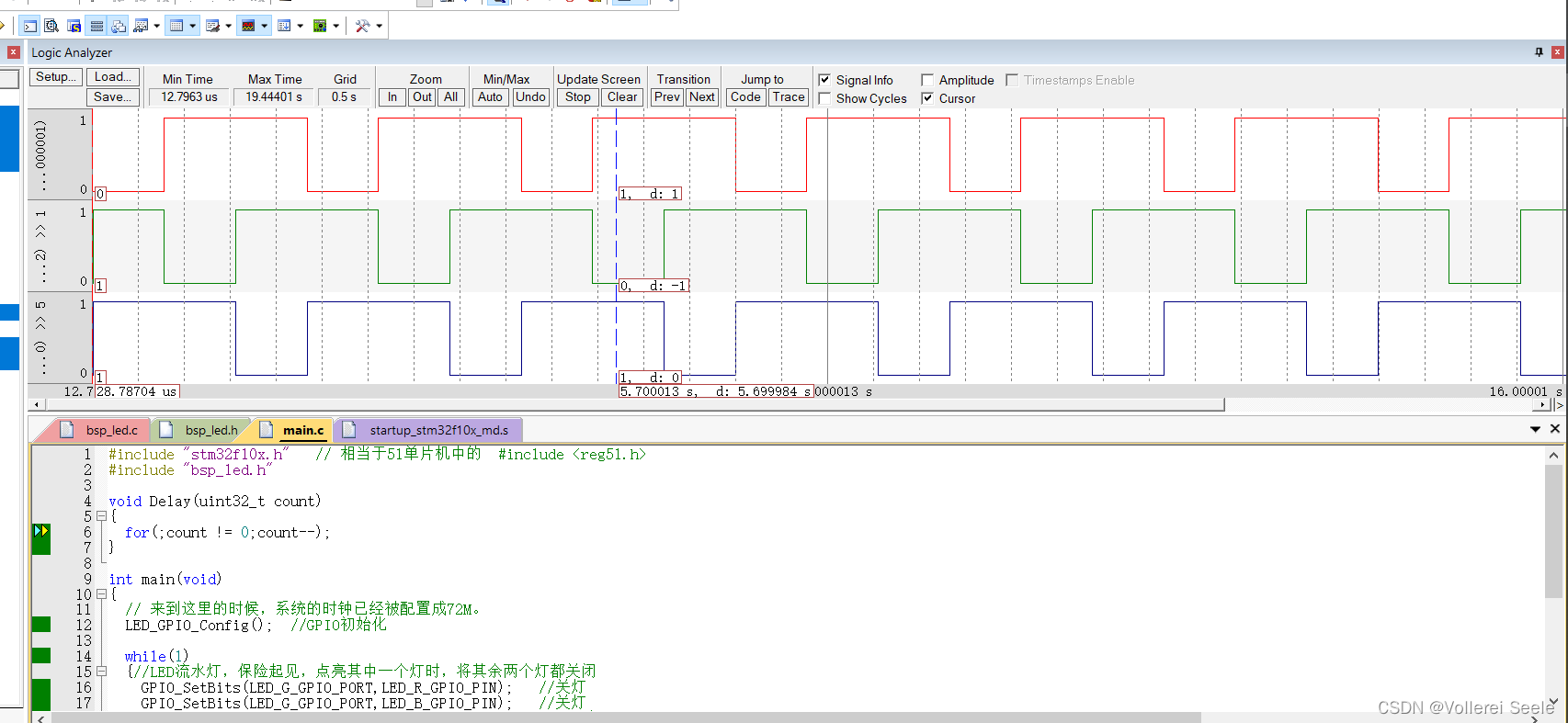Image resolution: width=1568 pixels, height=723 pixels.
Task: Go to Next transition
Action: (x=702, y=96)
